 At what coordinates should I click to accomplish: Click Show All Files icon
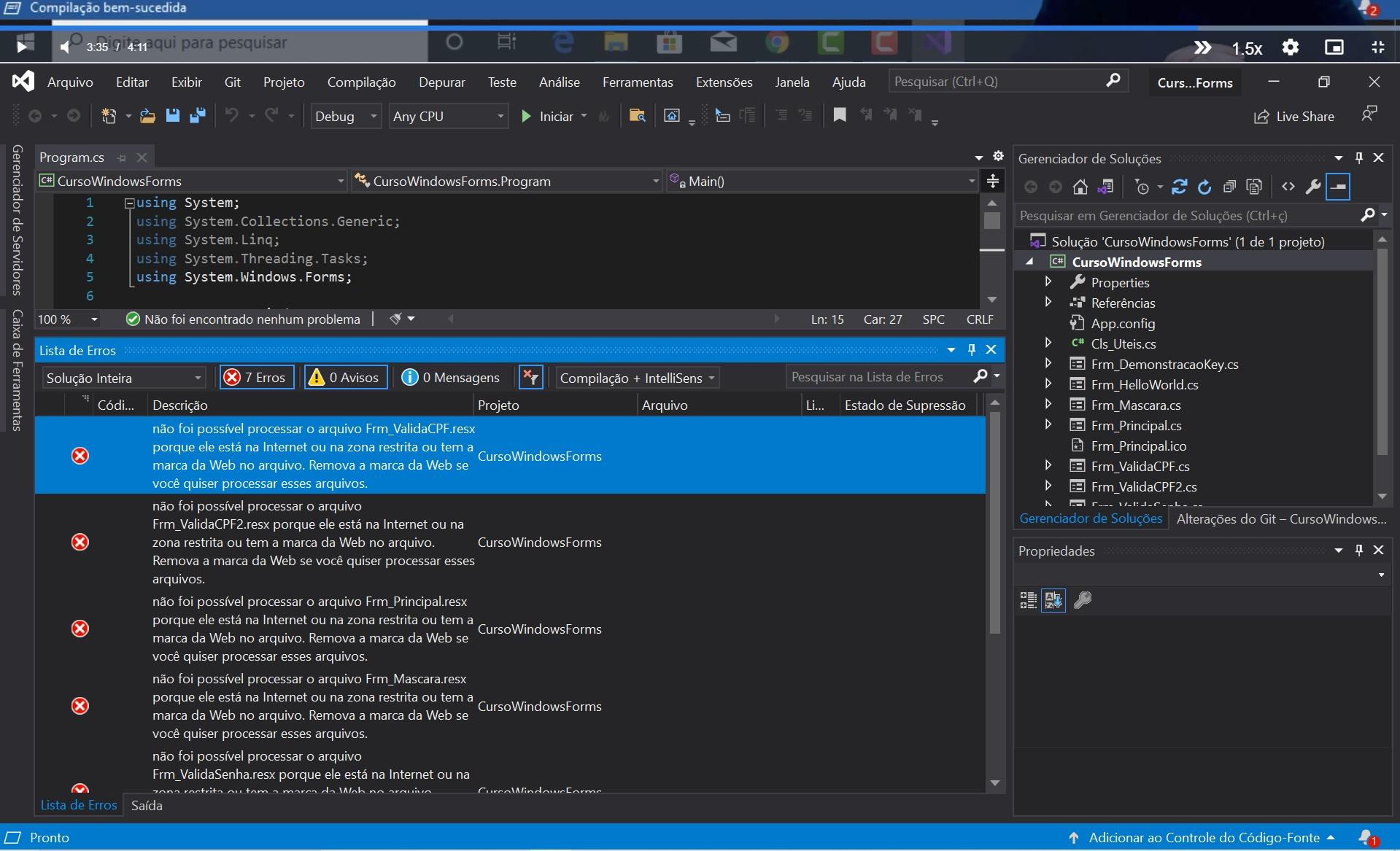tap(1254, 187)
